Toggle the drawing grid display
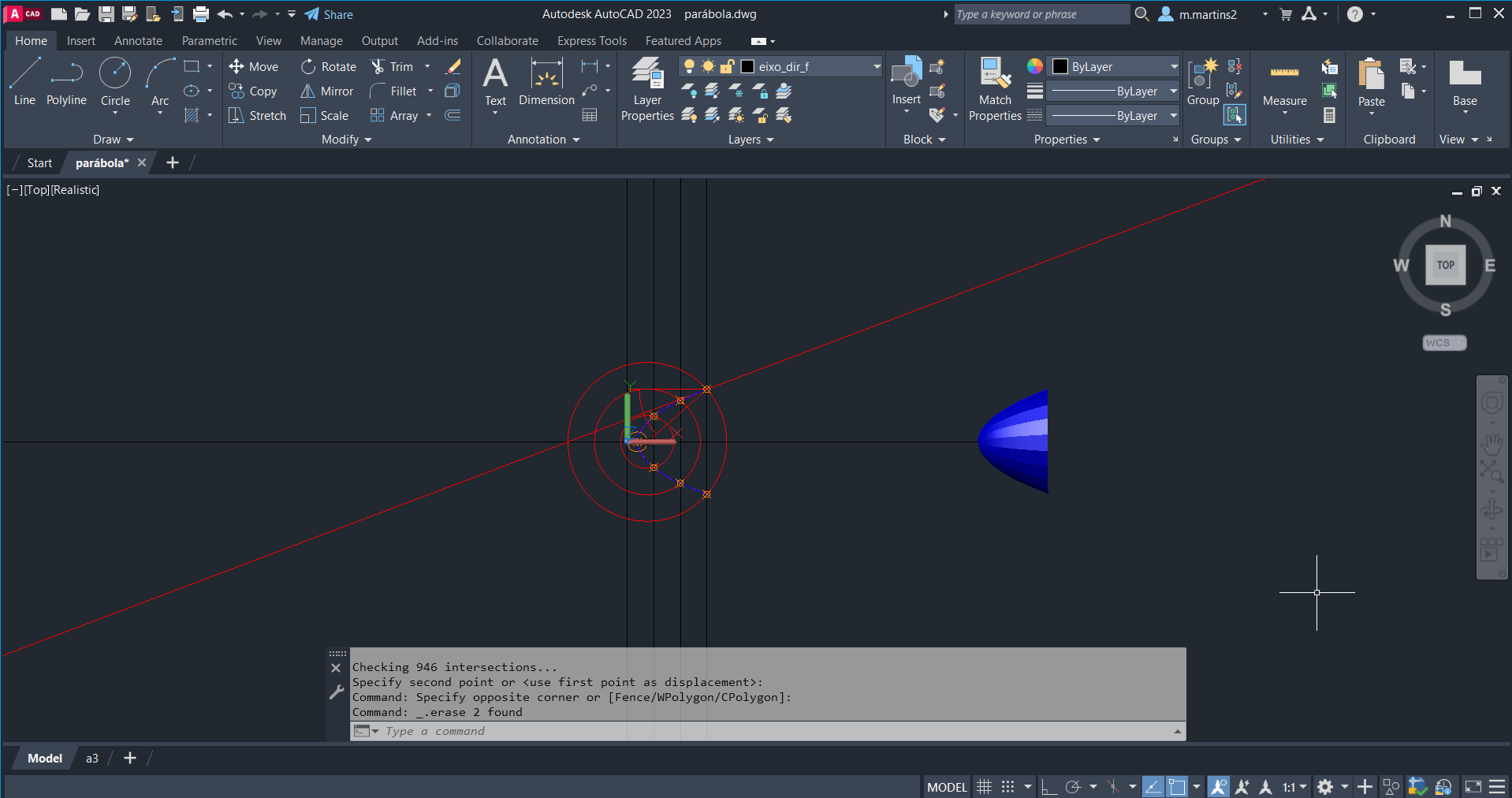 coord(984,787)
